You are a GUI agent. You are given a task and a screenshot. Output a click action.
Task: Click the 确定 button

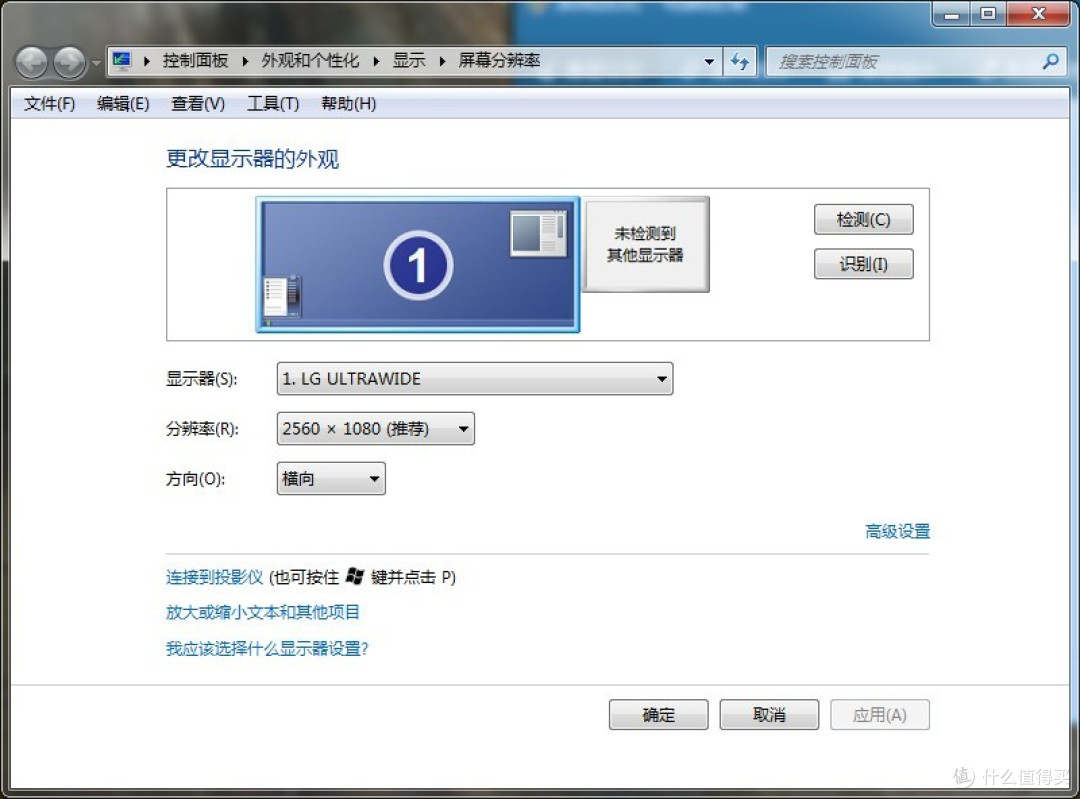[658, 715]
